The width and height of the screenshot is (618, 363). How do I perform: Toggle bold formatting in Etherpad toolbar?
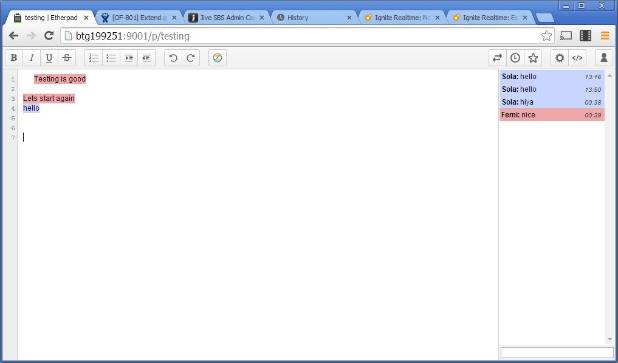pyautogui.click(x=14, y=58)
